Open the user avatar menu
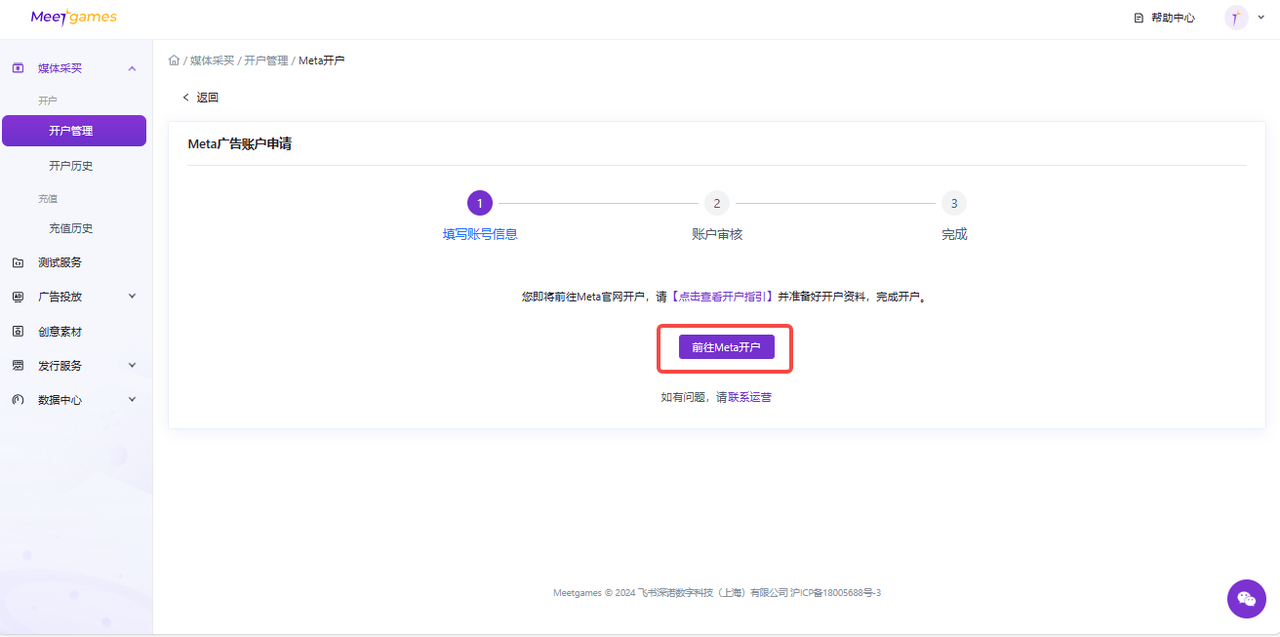Viewport: 1280px width, 637px height. (x=1236, y=17)
